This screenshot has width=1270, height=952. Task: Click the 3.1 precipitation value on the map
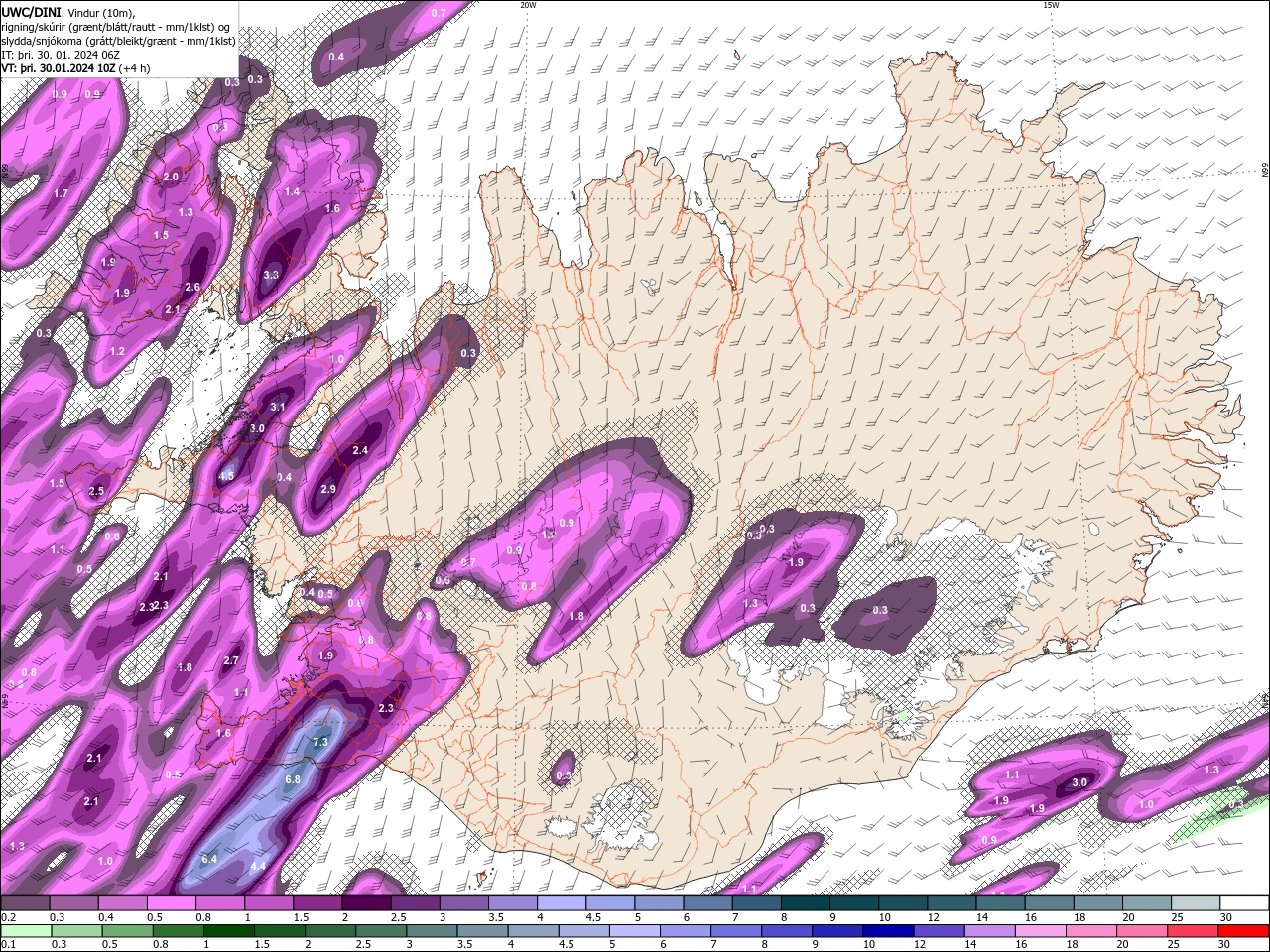278,407
